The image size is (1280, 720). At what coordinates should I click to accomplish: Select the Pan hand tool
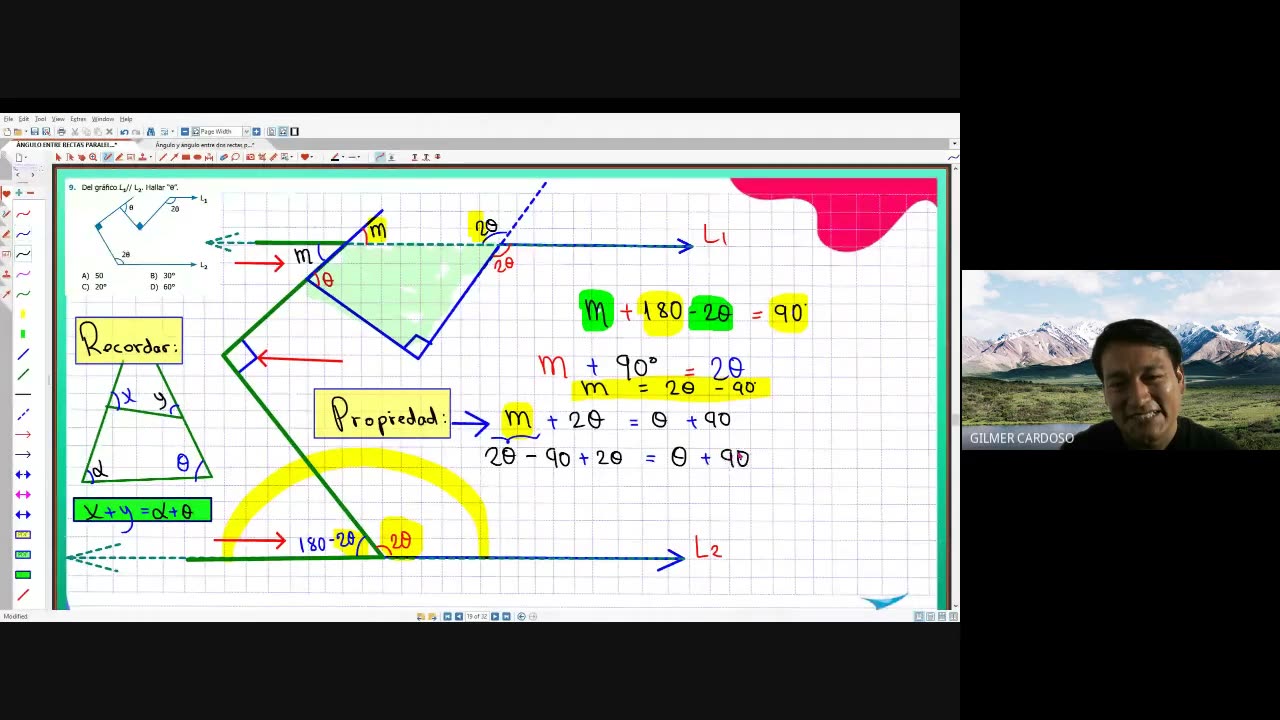click(82, 157)
